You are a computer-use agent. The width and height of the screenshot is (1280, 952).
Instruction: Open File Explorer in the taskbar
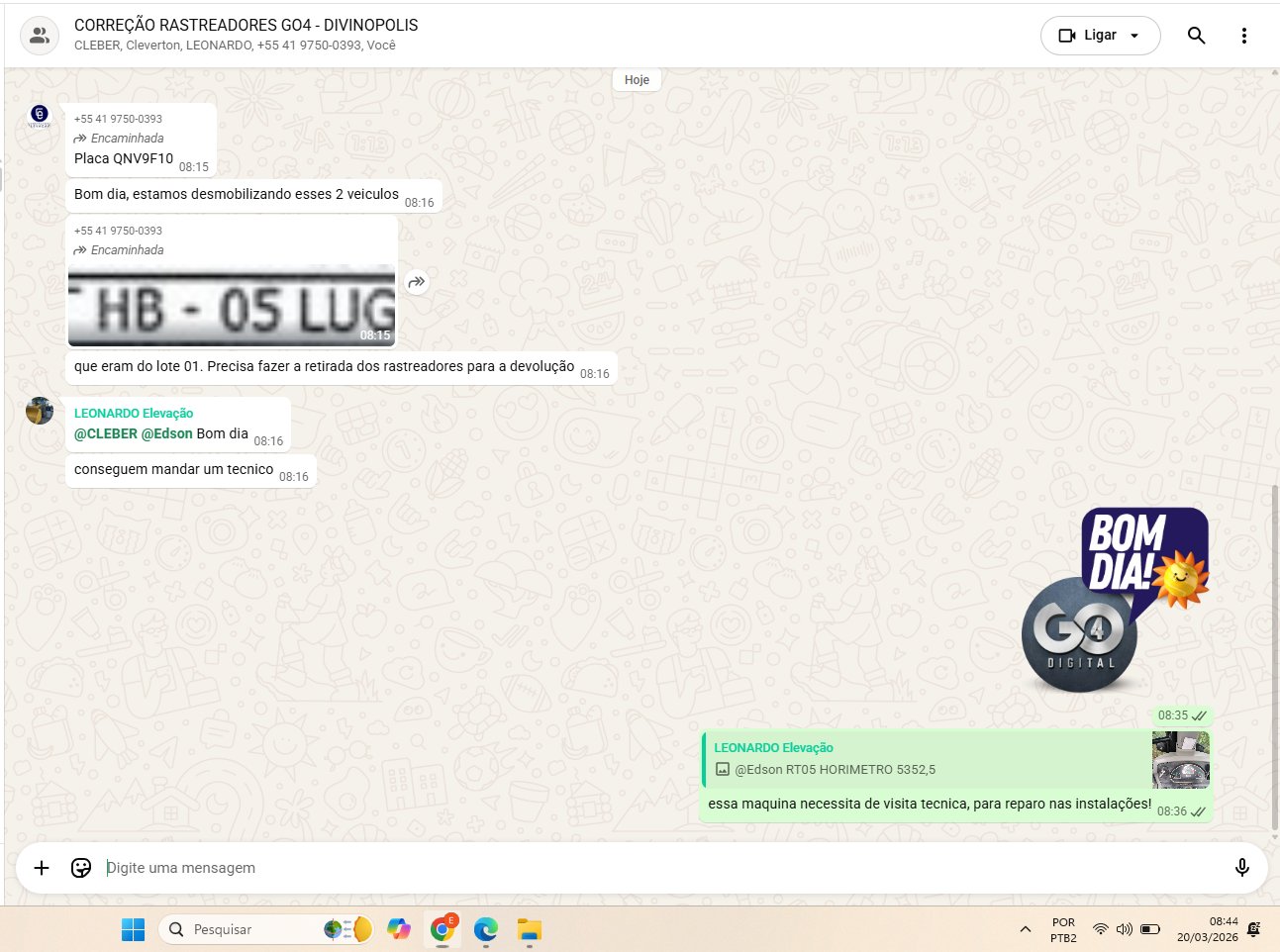click(530, 929)
